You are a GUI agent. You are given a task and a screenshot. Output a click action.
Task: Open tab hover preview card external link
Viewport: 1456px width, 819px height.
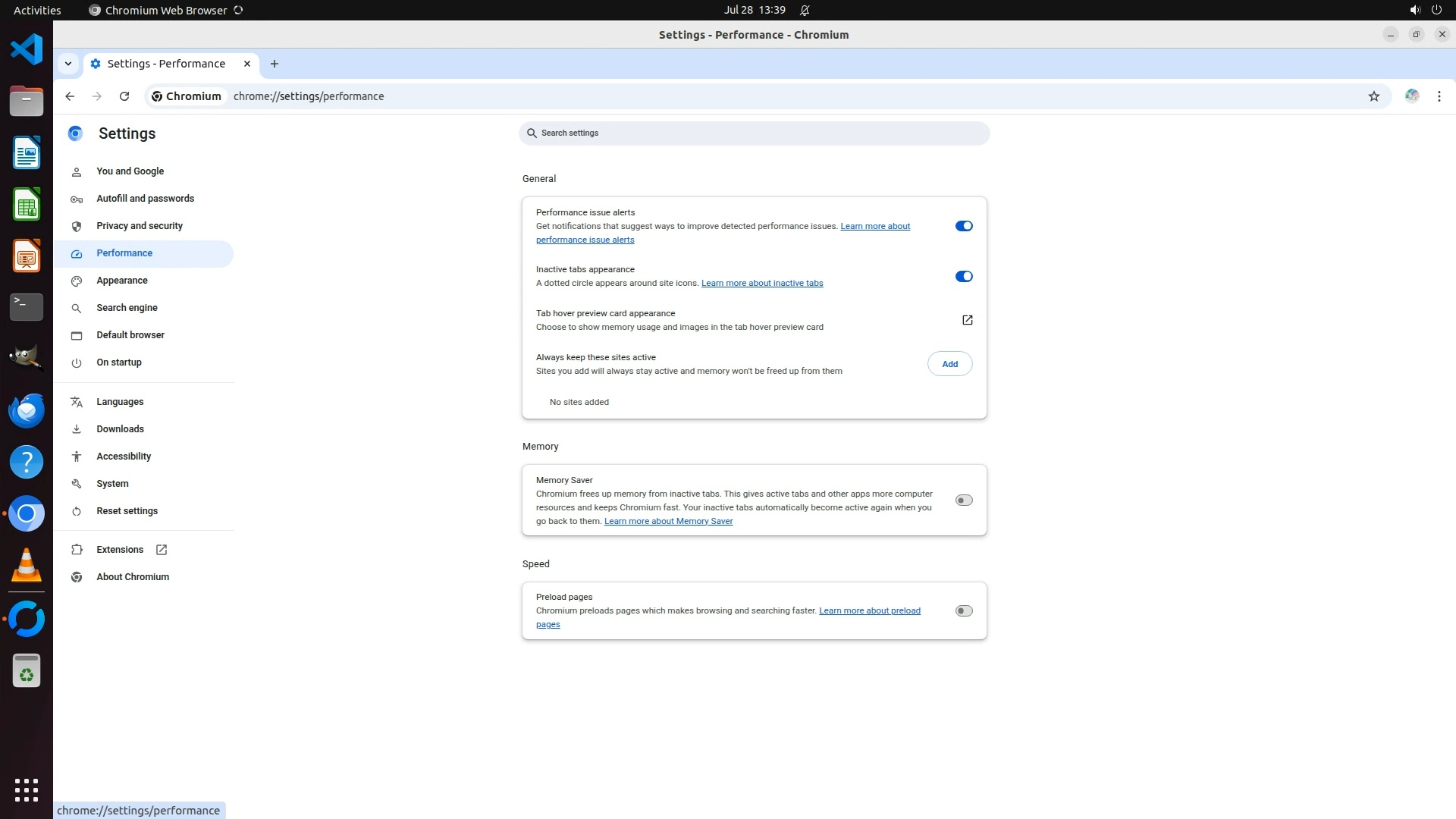click(x=967, y=320)
